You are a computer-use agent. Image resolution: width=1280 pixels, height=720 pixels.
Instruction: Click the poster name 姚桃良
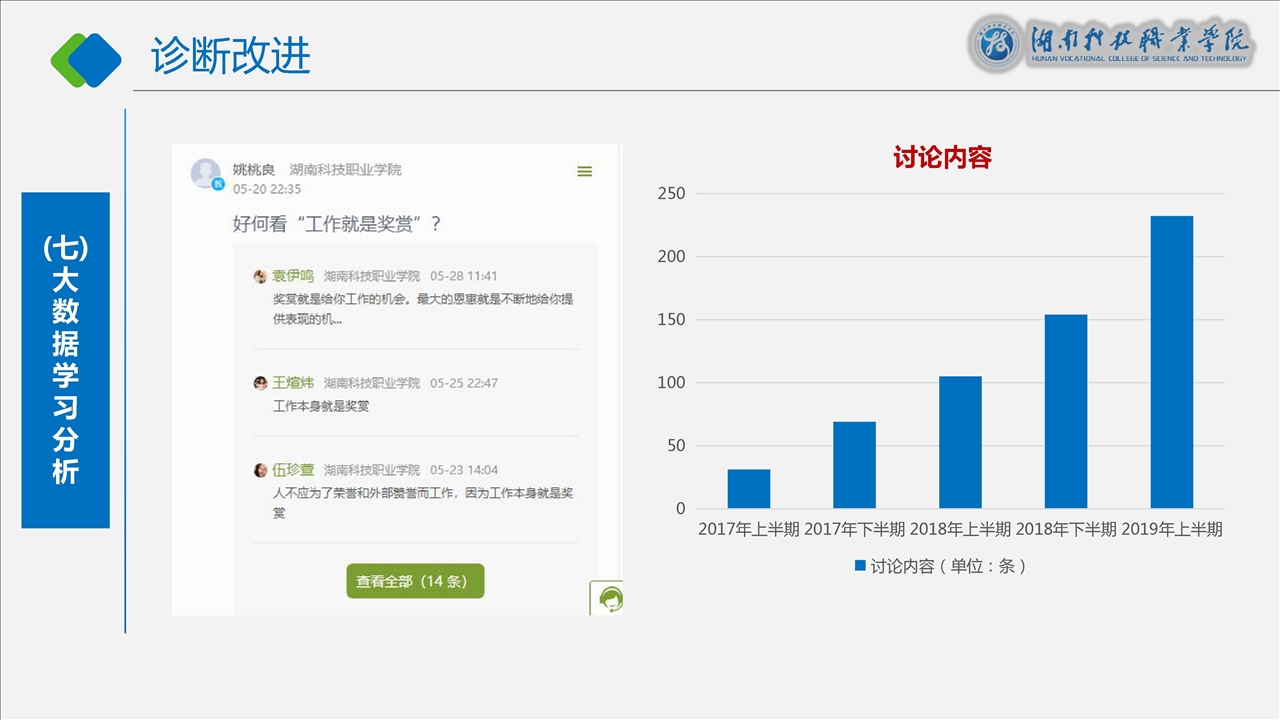[x=254, y=170]
